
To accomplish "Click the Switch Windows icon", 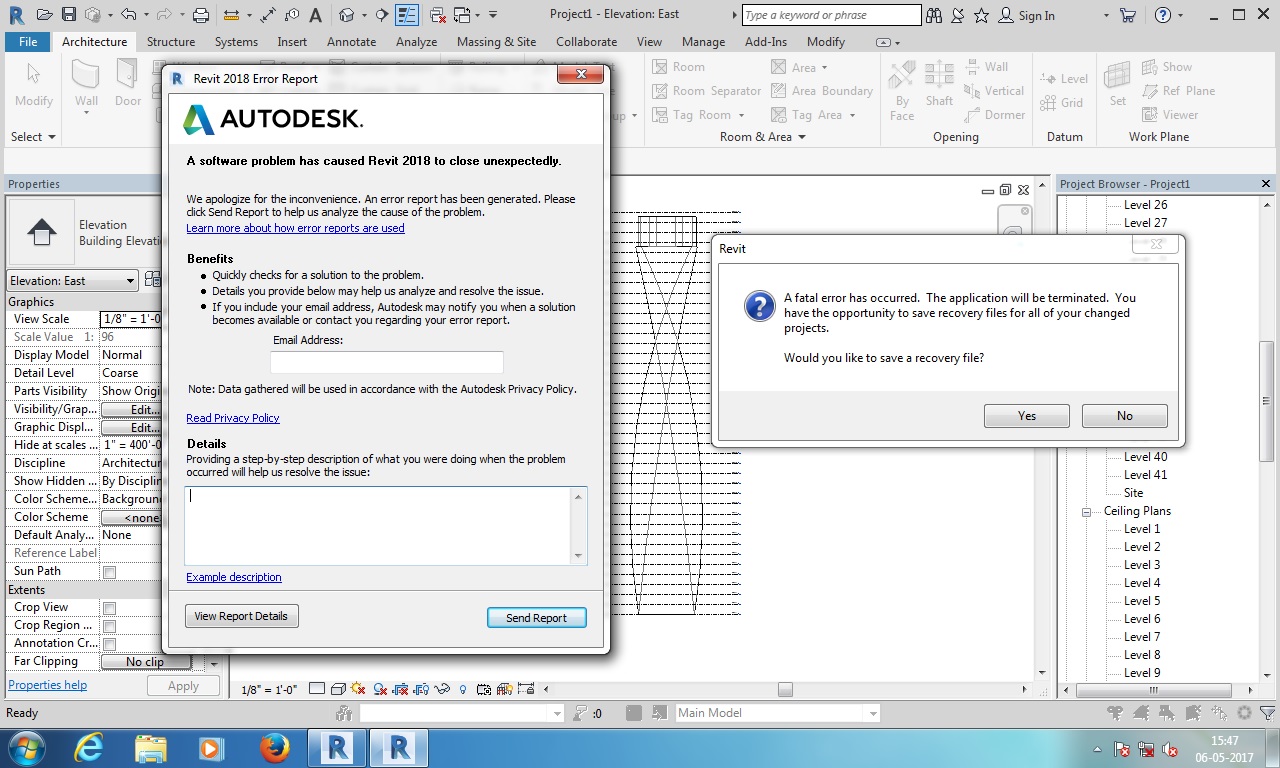I will click(463, 15).
